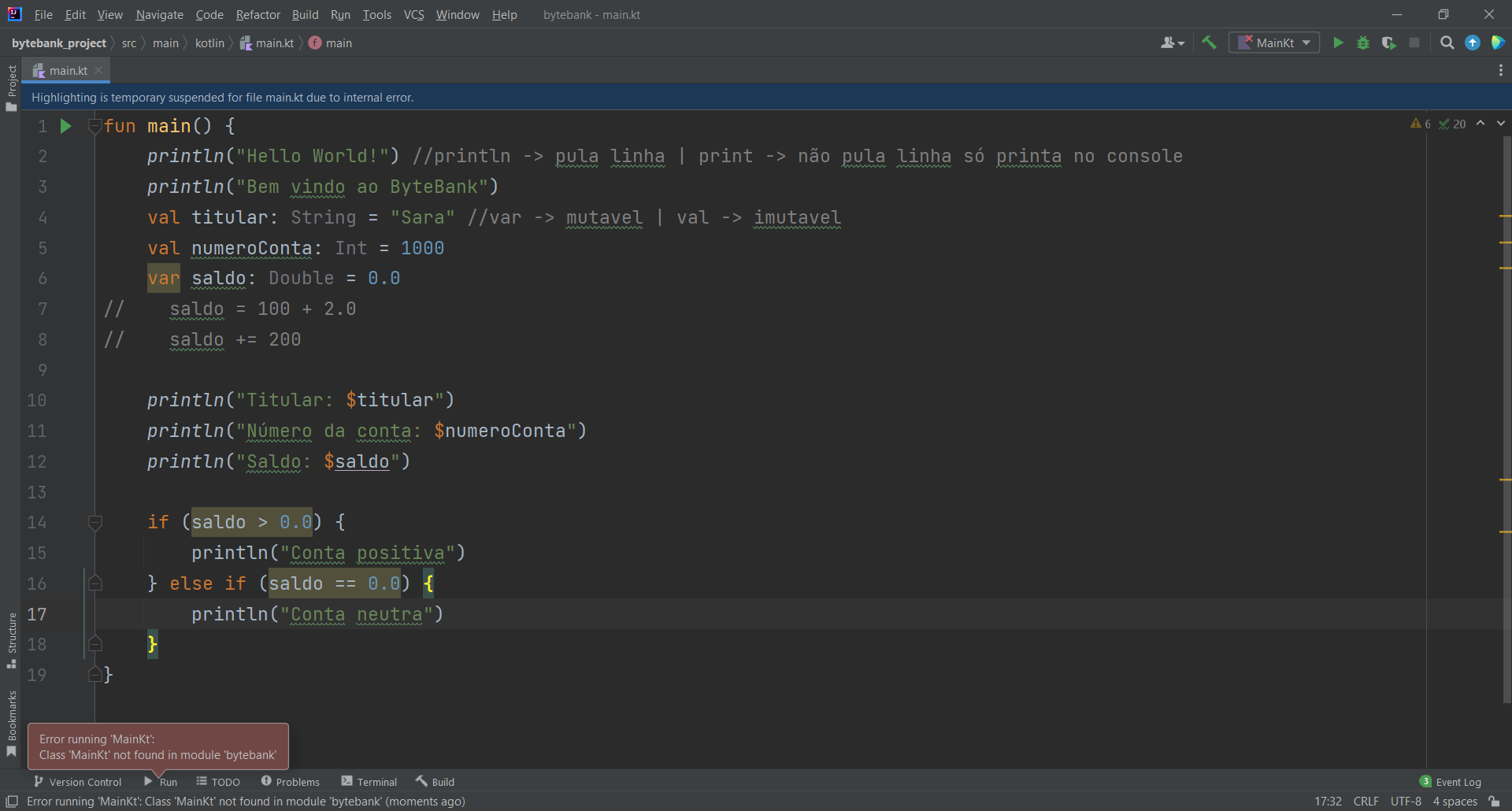Toggle the TODO tool window
This screenshot has width=1512, height=811.
coord(218,782)
